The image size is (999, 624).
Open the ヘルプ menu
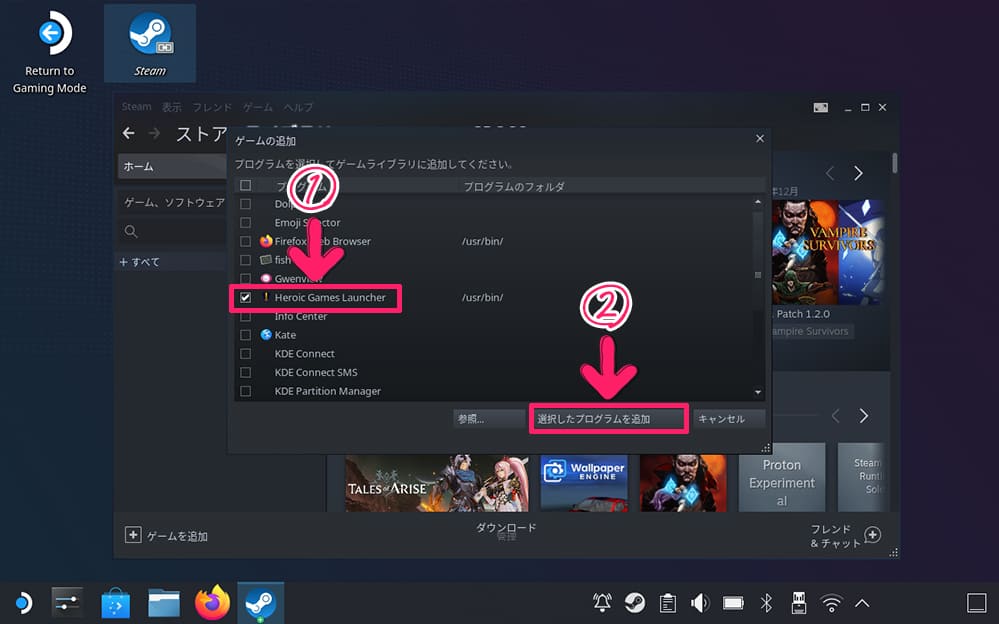point(298,106)
